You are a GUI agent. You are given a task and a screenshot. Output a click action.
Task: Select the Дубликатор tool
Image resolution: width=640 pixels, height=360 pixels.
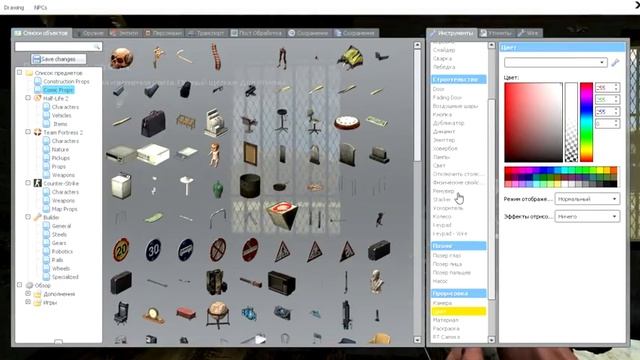point(448,123)
